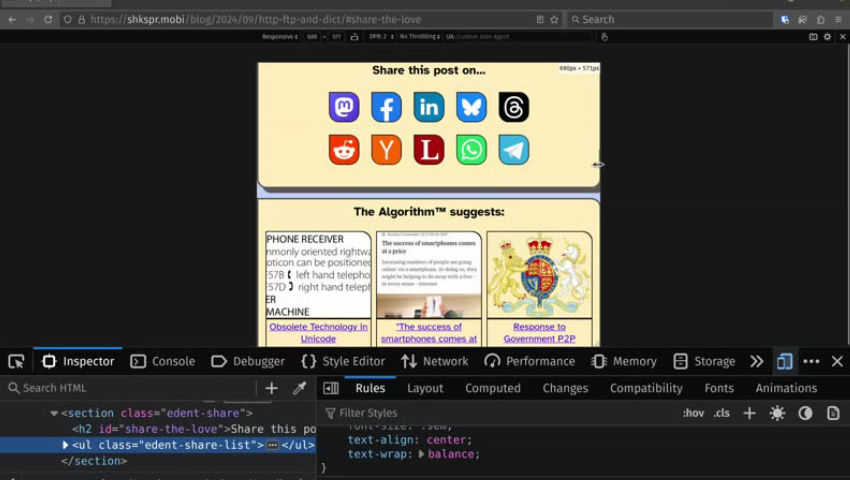850x480 pixels.
Task: Open the Style Editor tab
Action: pyautogui.click(x=343, y=361)
